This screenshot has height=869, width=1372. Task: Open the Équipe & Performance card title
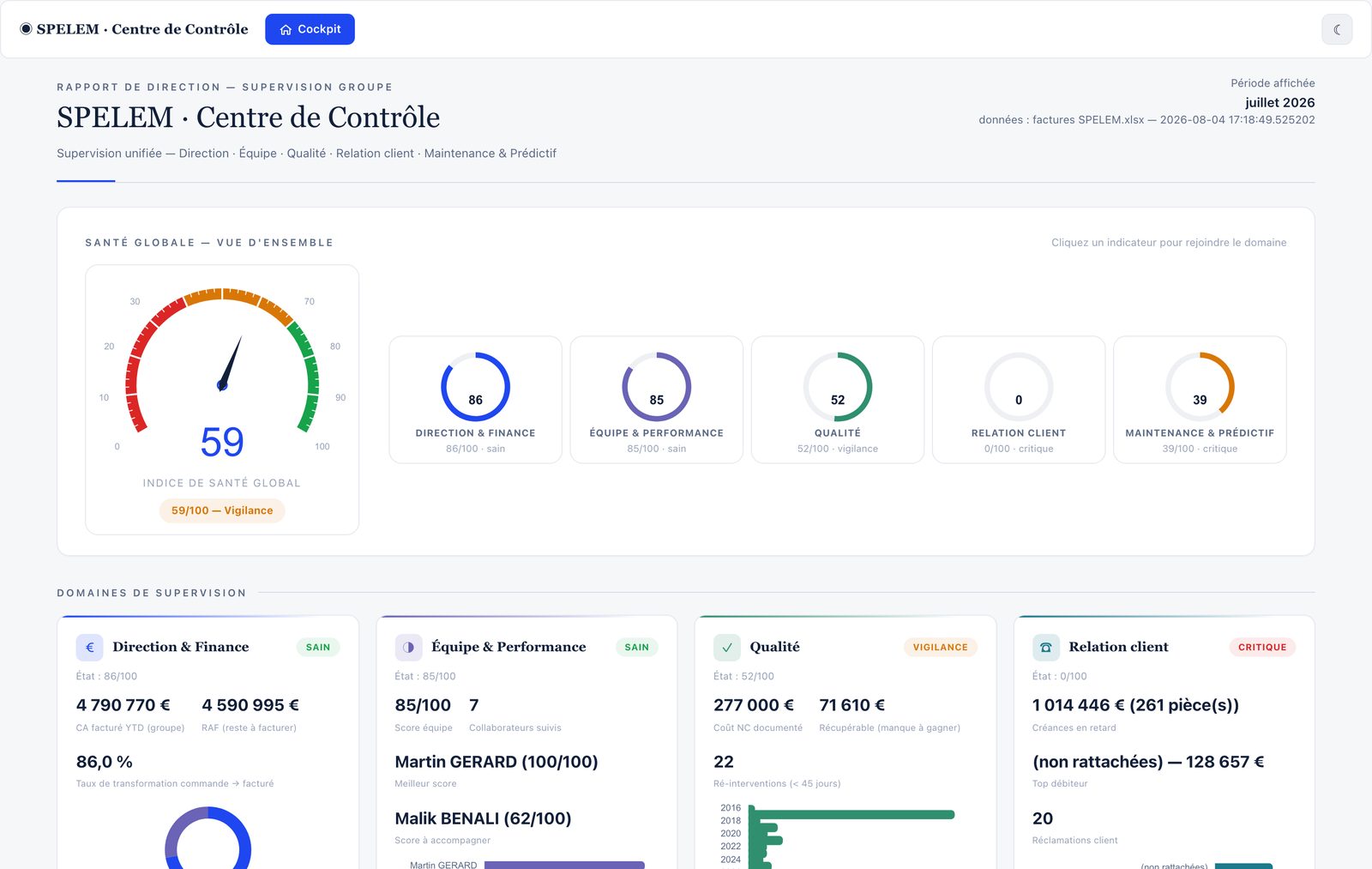click(x=508, y=647)
